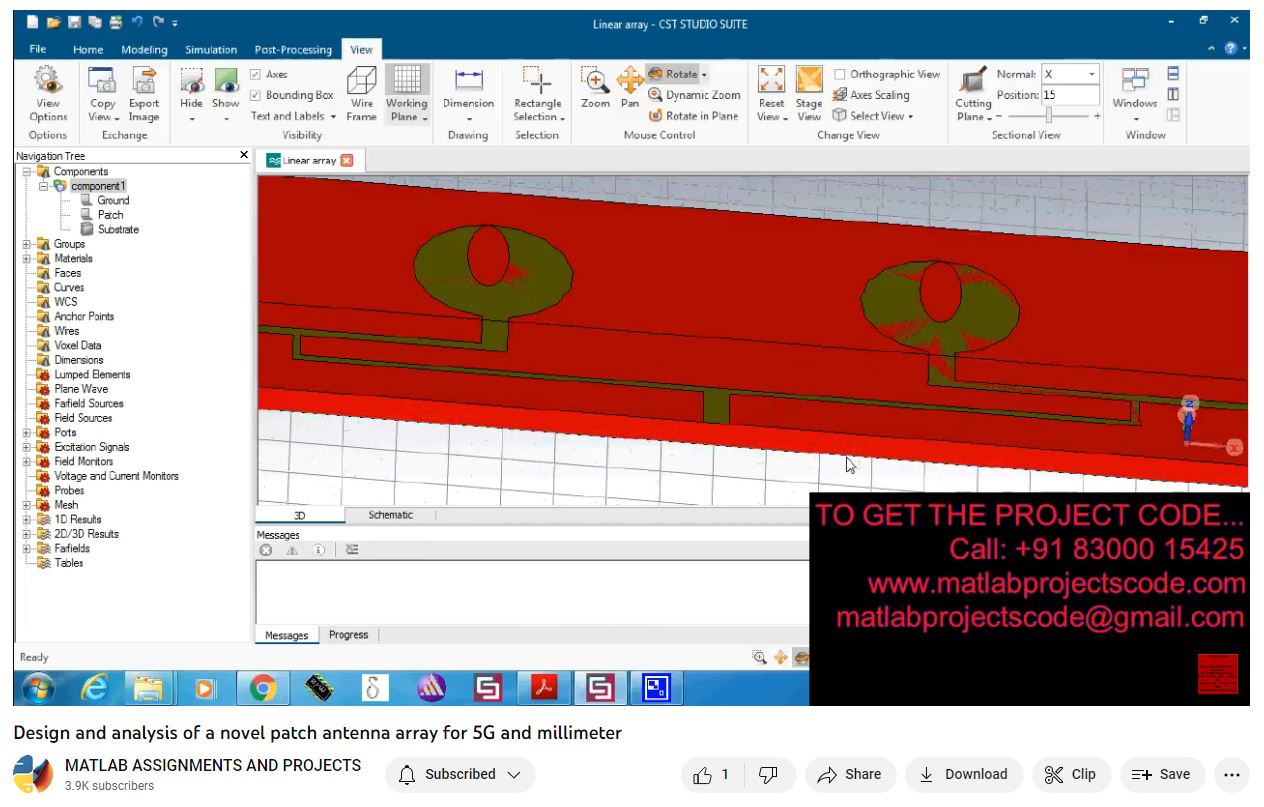Image resolution: width=1264 pixels, height=807 pixels.
Task: Open the Rotate mode dropdown arrow
Action: (x=704, y=75)
